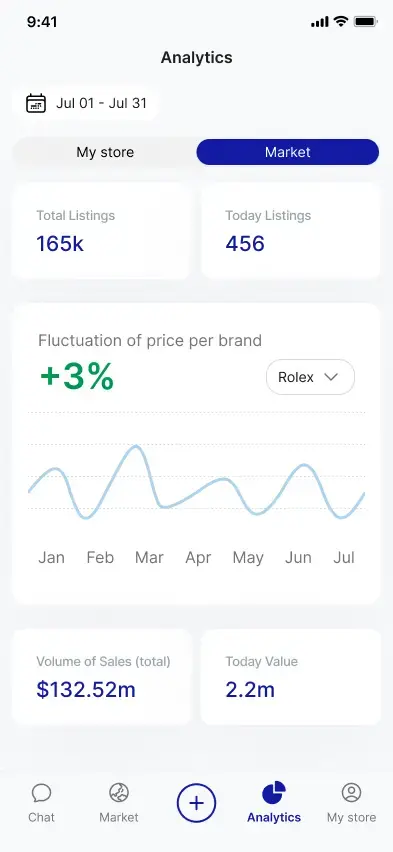The width and height of the screenshot is (393, 852).
Task: Open the calendar icon for date range
Action: (x=36, y=103)
